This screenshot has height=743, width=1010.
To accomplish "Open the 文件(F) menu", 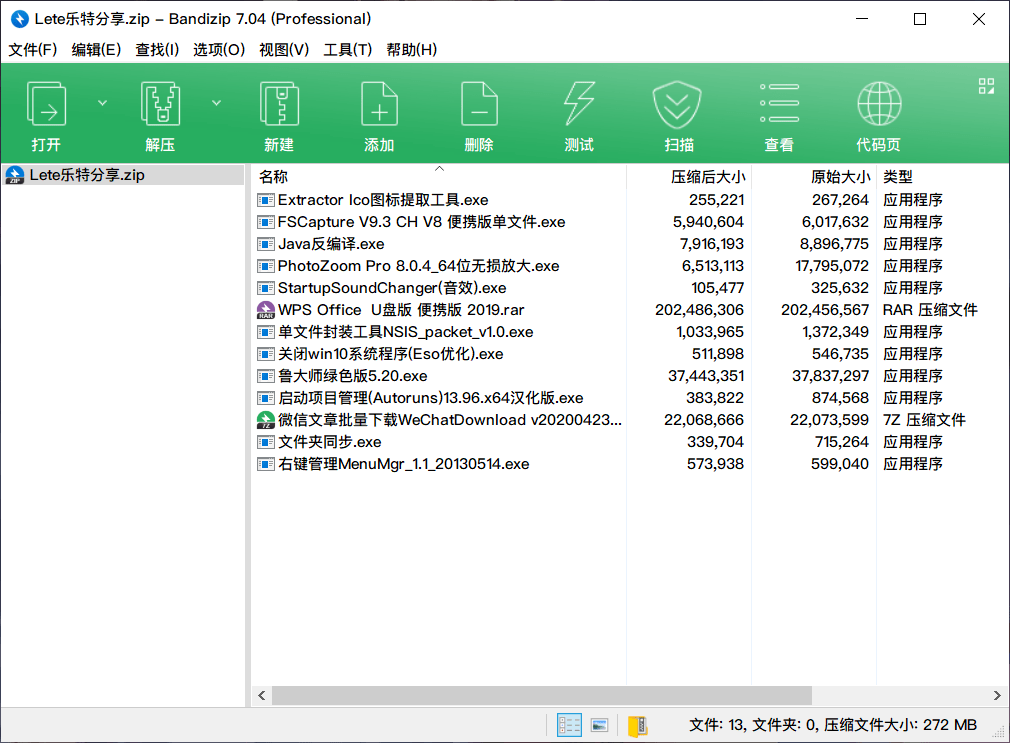I will tap(33, 50).
